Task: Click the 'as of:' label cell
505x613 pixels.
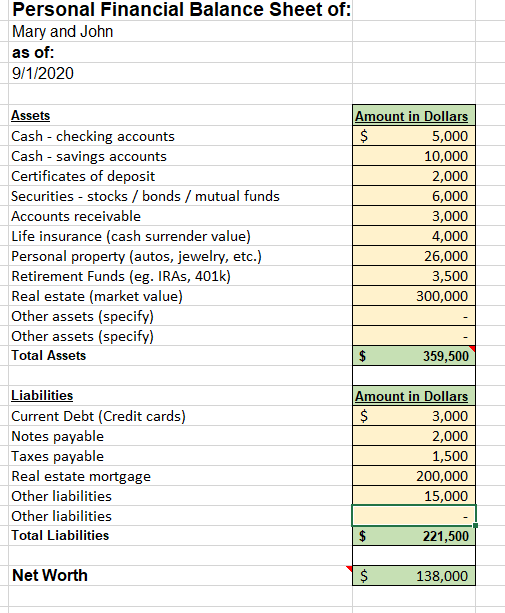Action: coord(181,52)
